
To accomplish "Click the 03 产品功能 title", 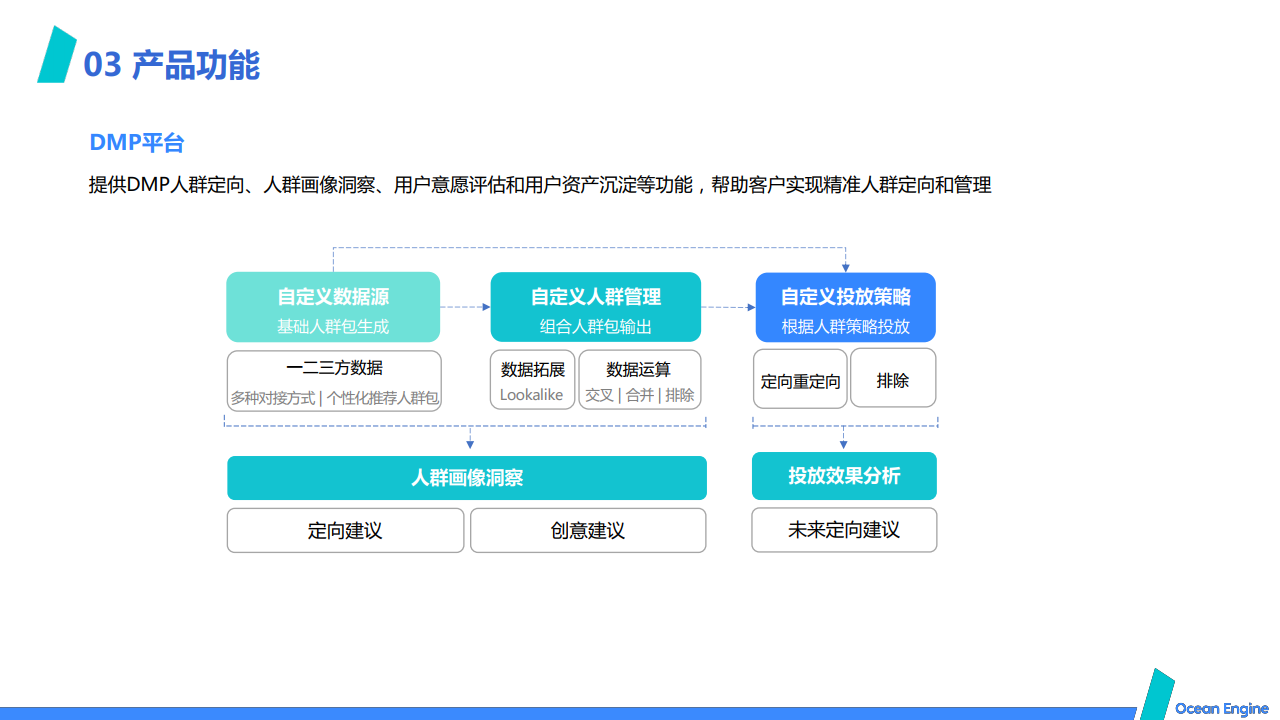I will click(172, 64).
